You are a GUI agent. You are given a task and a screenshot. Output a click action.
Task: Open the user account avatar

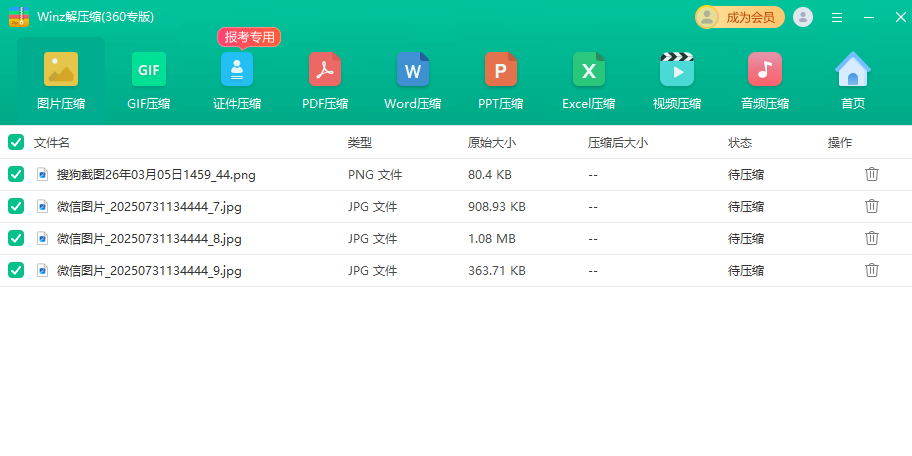click(803, 17)
